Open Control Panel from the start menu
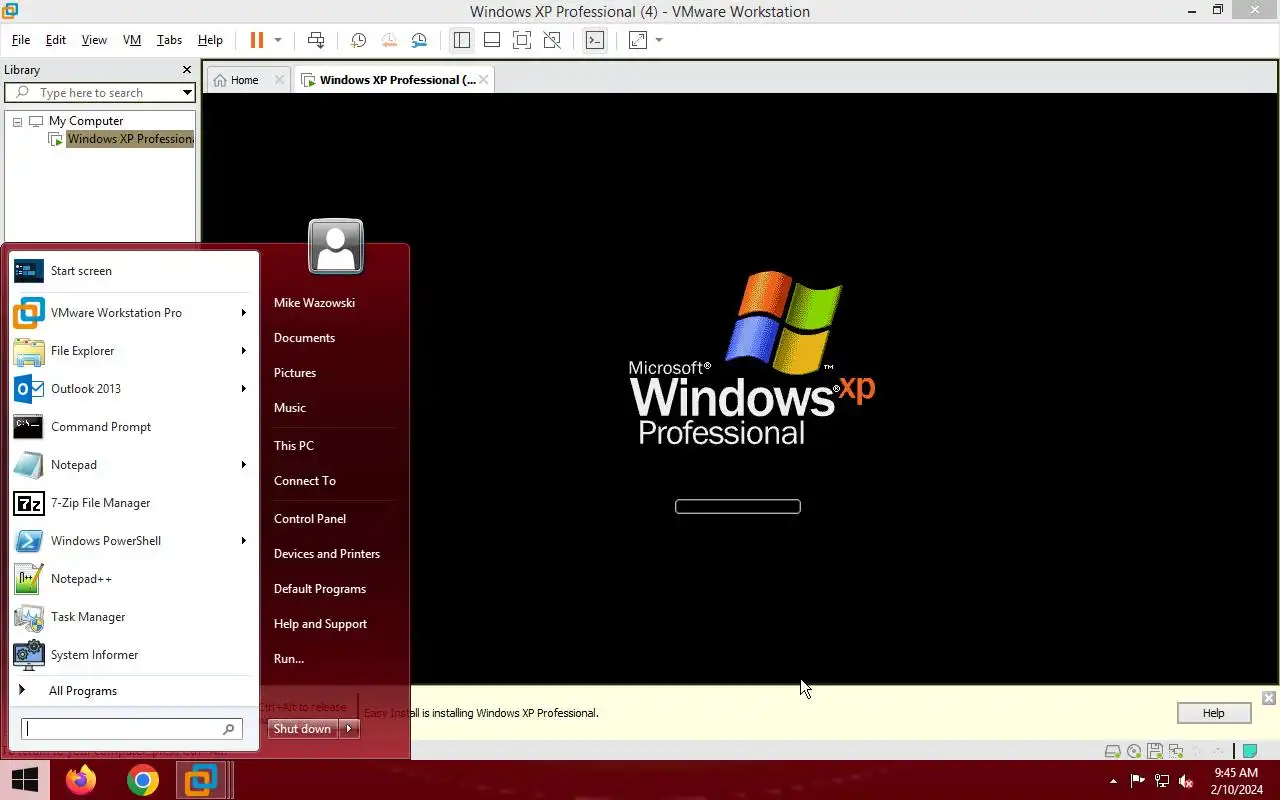1280x800 pixels. point(310,519)
